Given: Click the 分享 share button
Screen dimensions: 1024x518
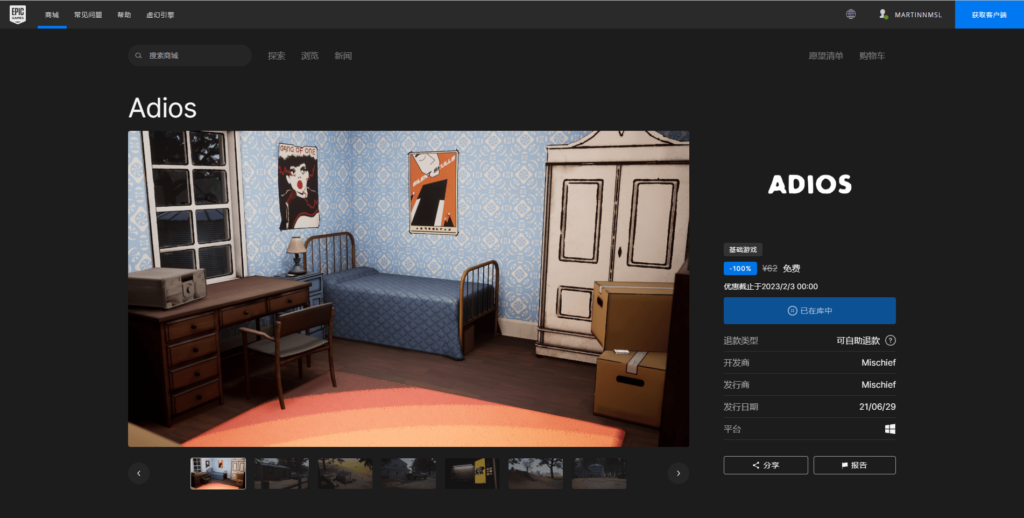Looking at the screenshot, I should point(765,465).
